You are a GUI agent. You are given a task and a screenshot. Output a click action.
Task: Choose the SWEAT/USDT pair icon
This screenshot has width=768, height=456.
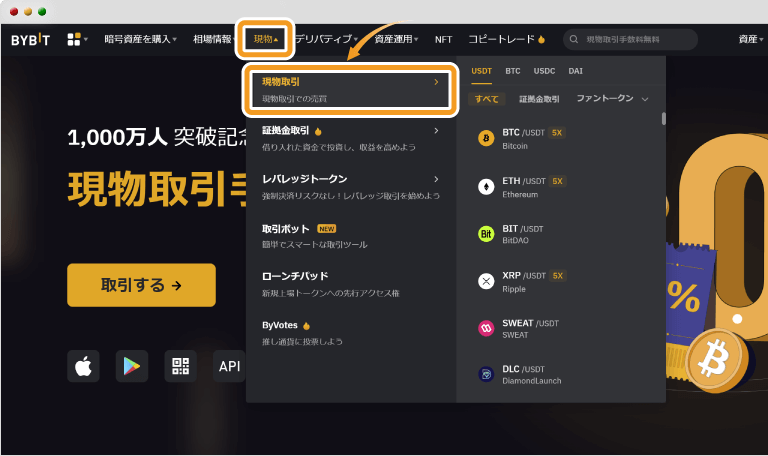click(486, 328)
